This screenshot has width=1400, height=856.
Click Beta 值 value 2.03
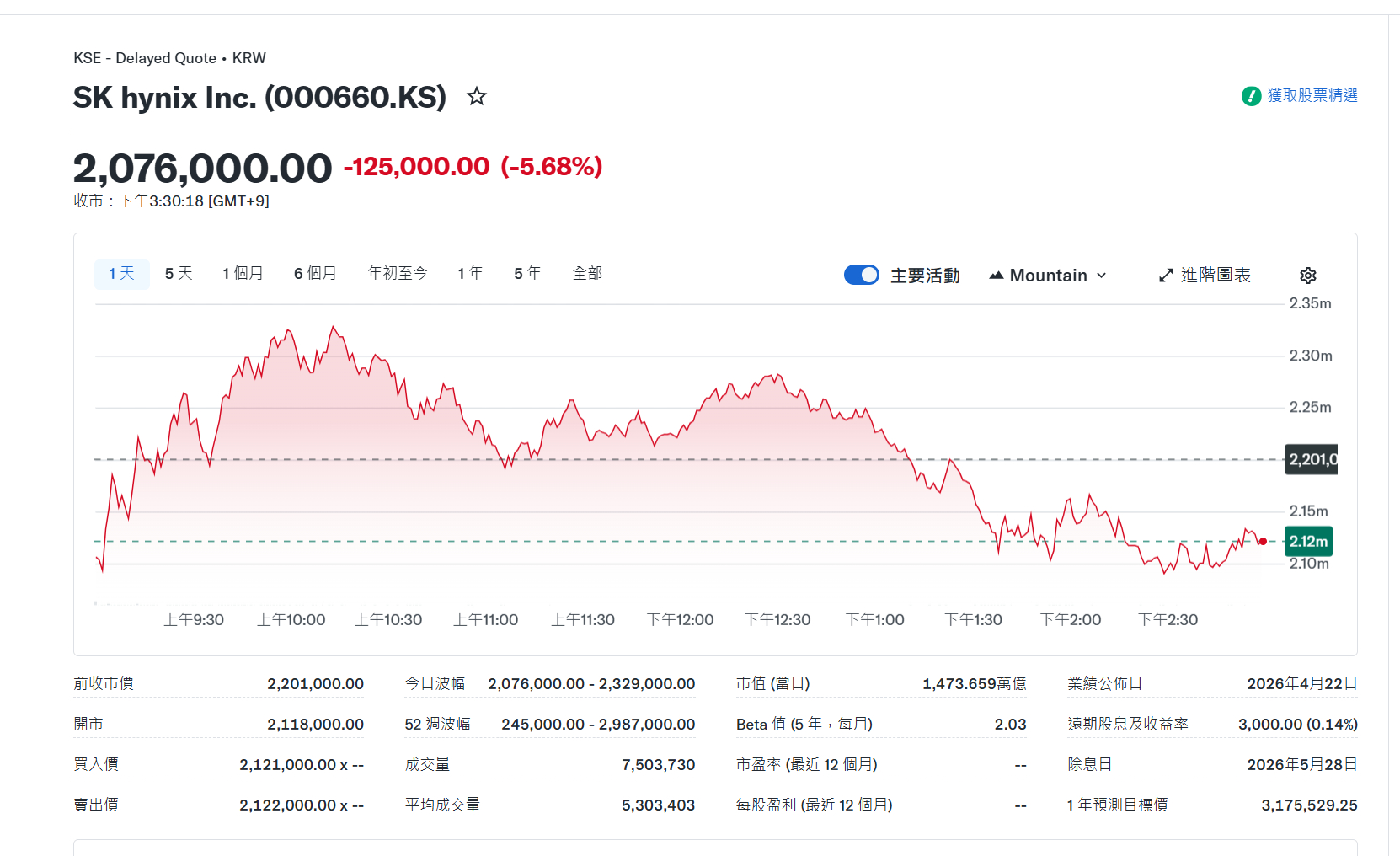click(1011, 725)
